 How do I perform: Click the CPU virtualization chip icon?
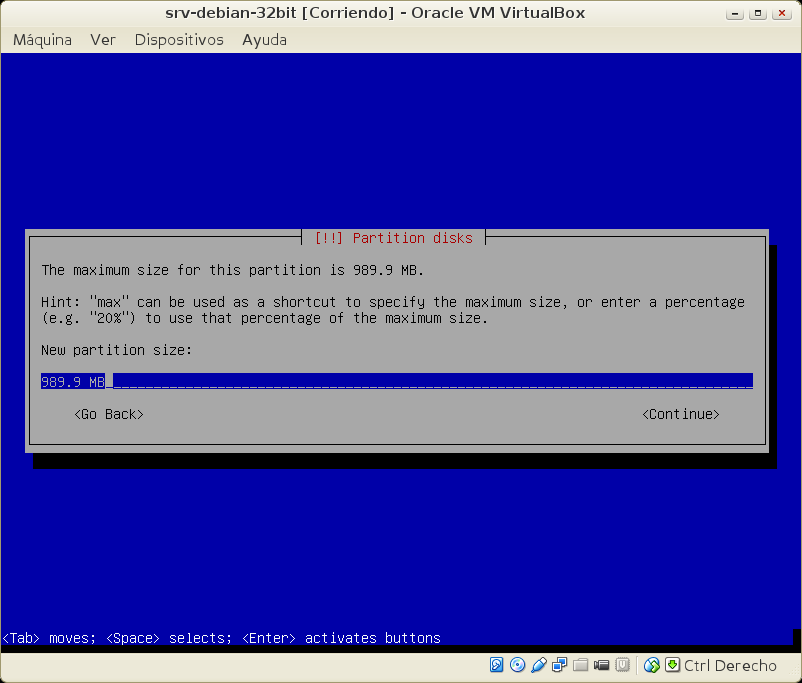click(x=623, y=665)
